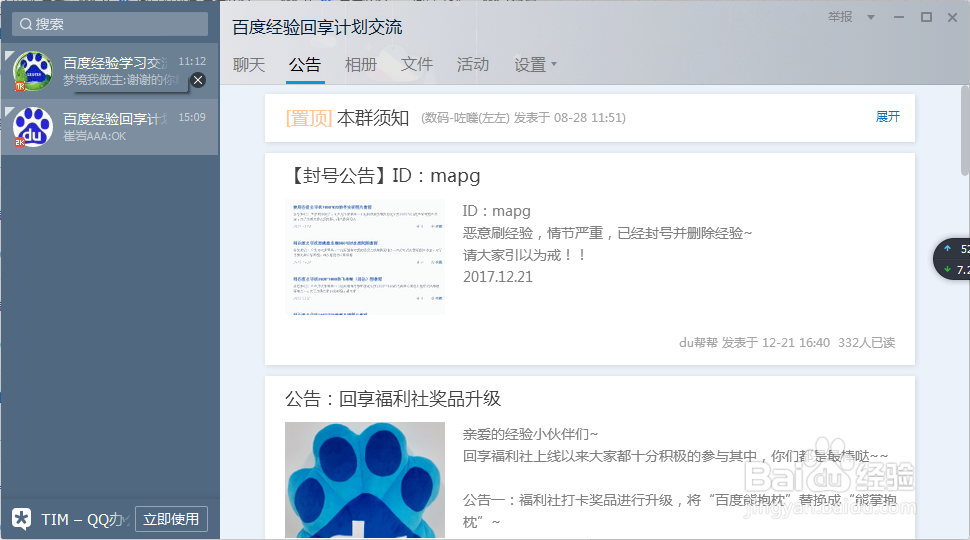Viewport: 970px width, 540px height.
Task: Minimize the QQ group window
Action: (x=899, y=17)
